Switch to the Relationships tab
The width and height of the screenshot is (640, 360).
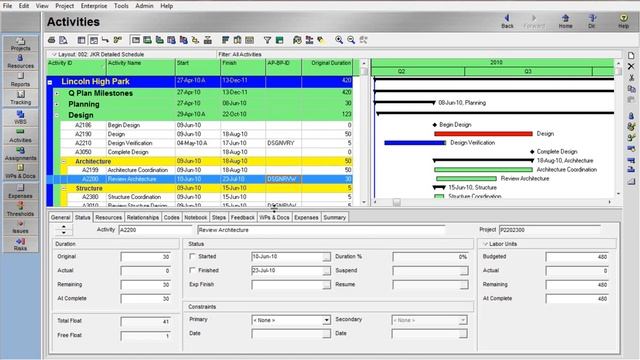(x=143, y=218)
